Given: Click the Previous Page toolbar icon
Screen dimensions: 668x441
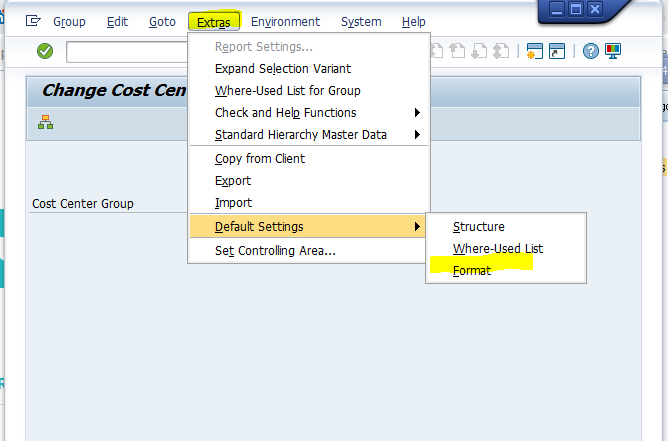Looking at the screenshot, I should click(x=458, y=51).
